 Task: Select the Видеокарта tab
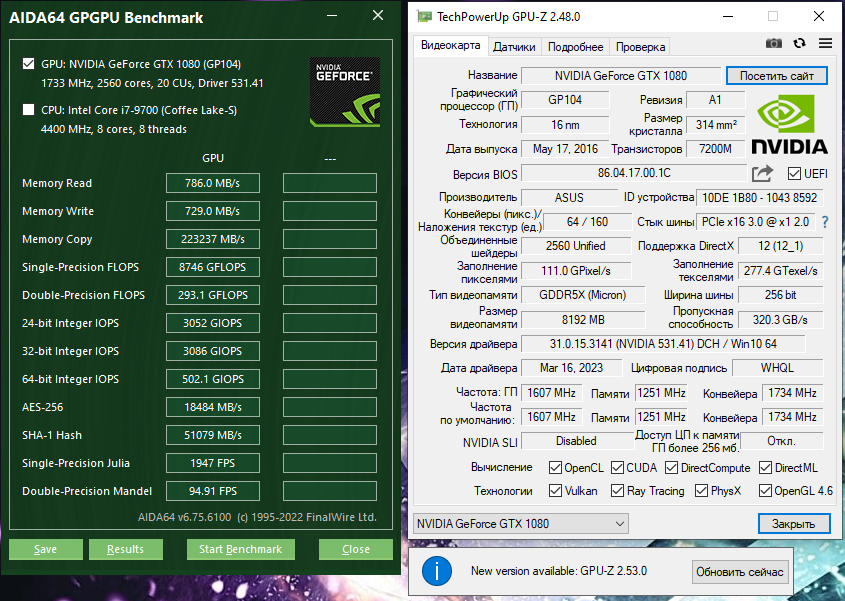coord(451,45)
